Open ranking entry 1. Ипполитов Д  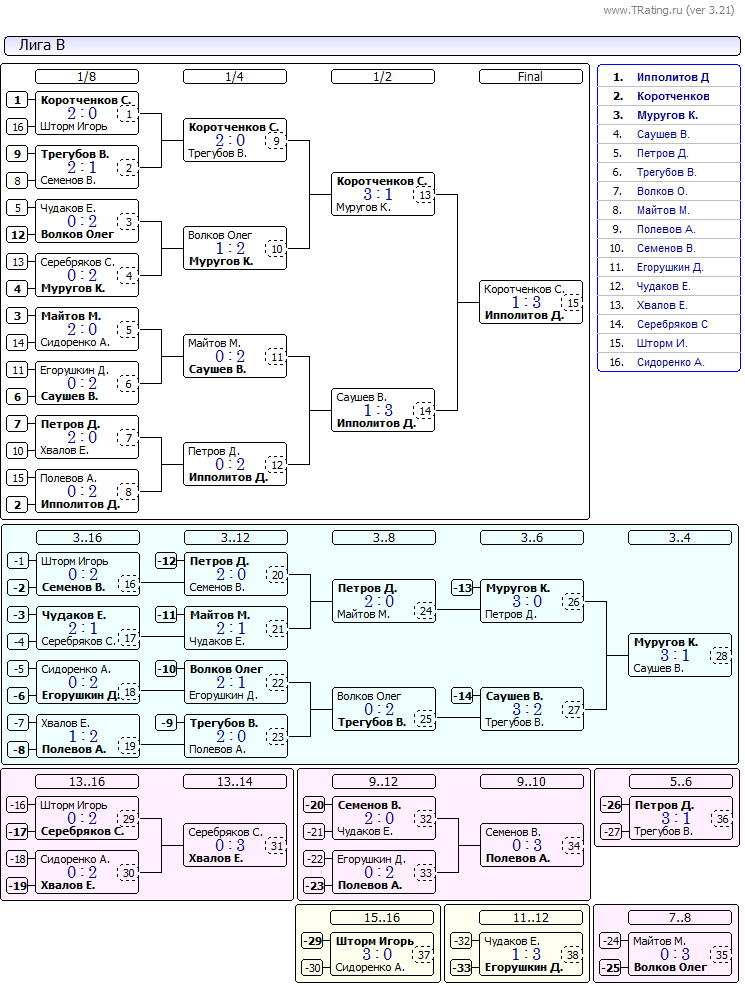[x=668, y=77]
